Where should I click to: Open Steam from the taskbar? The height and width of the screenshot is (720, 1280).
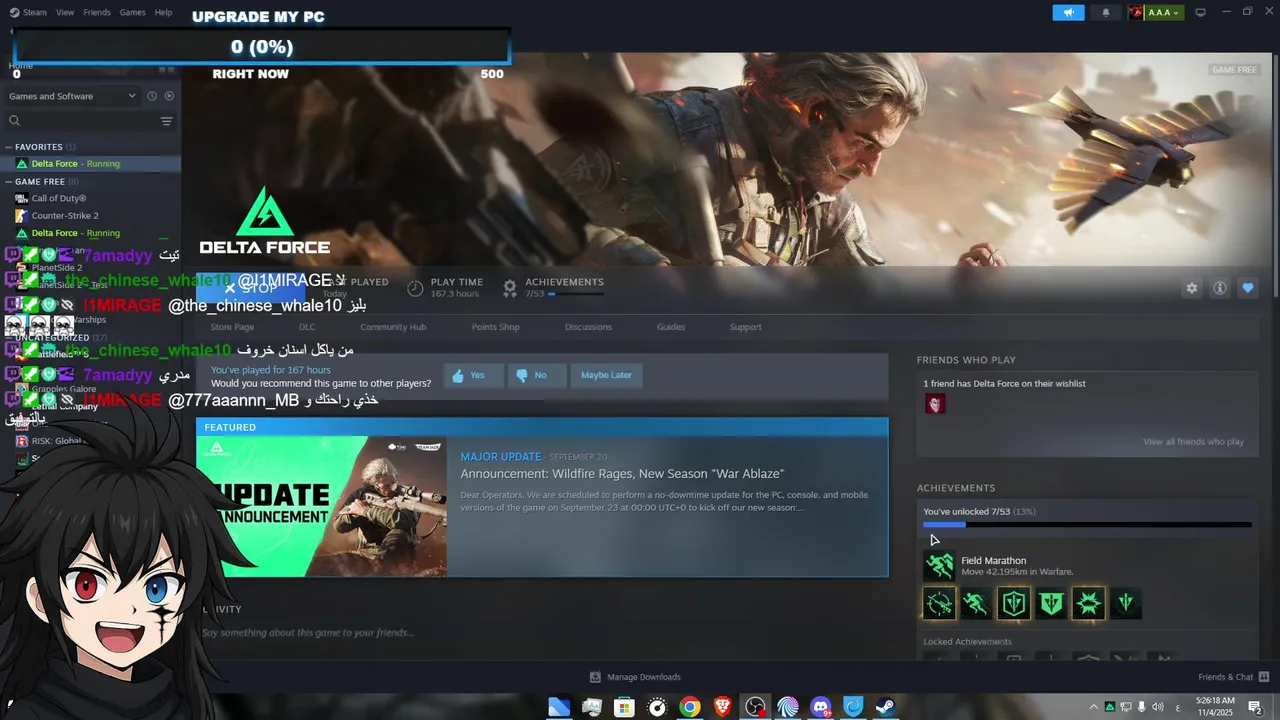click(x=886, y=707)
